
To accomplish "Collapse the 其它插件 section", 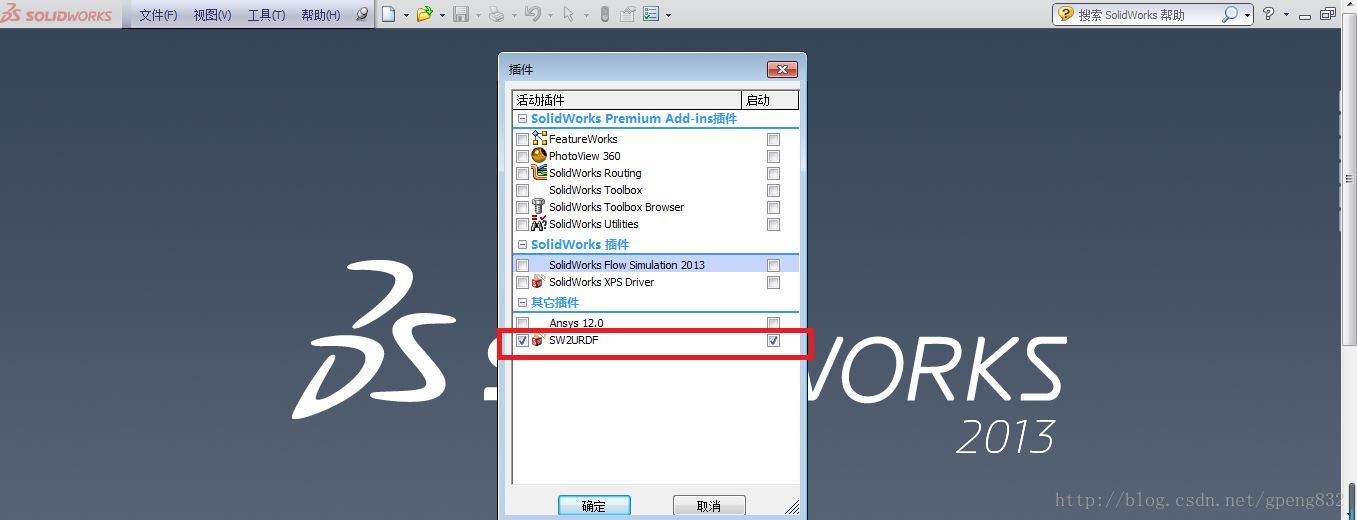I will [x=522, y=302].
